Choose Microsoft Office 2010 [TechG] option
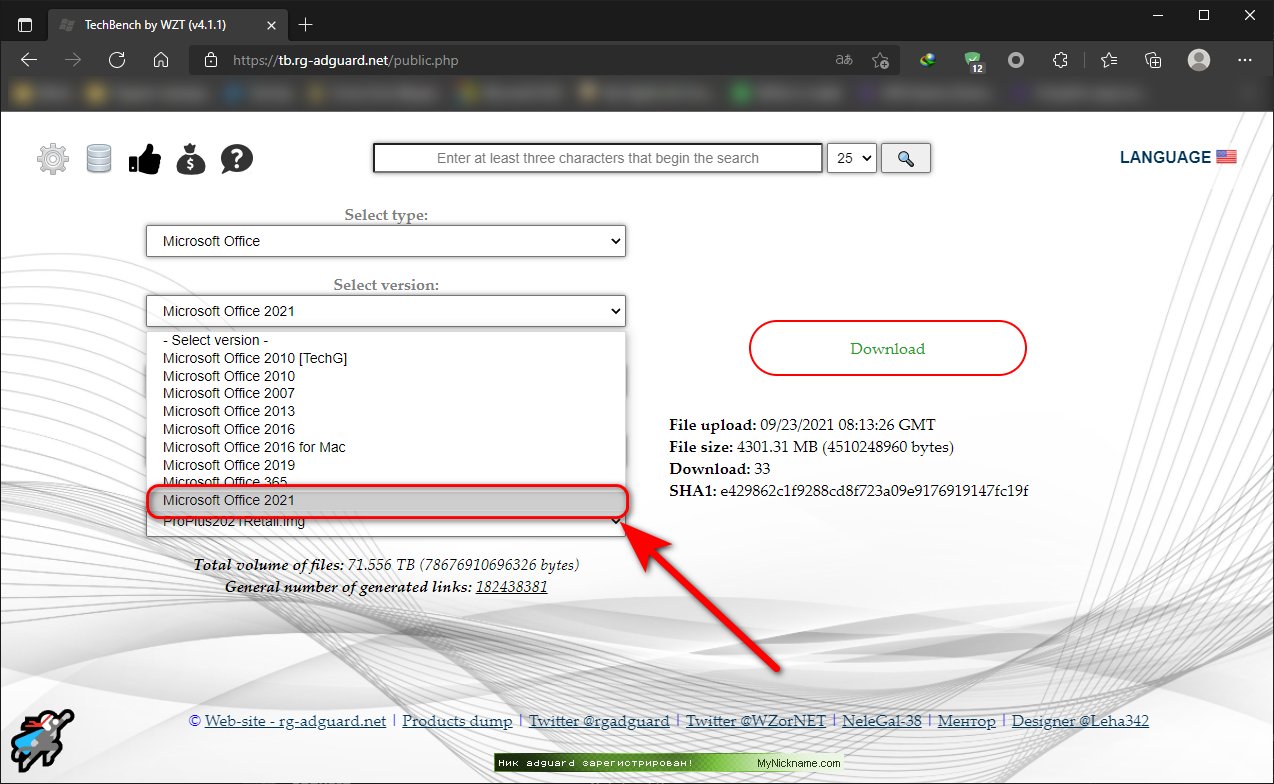The height and width of the screenshot is (784, 1274). tap(255, 358)
